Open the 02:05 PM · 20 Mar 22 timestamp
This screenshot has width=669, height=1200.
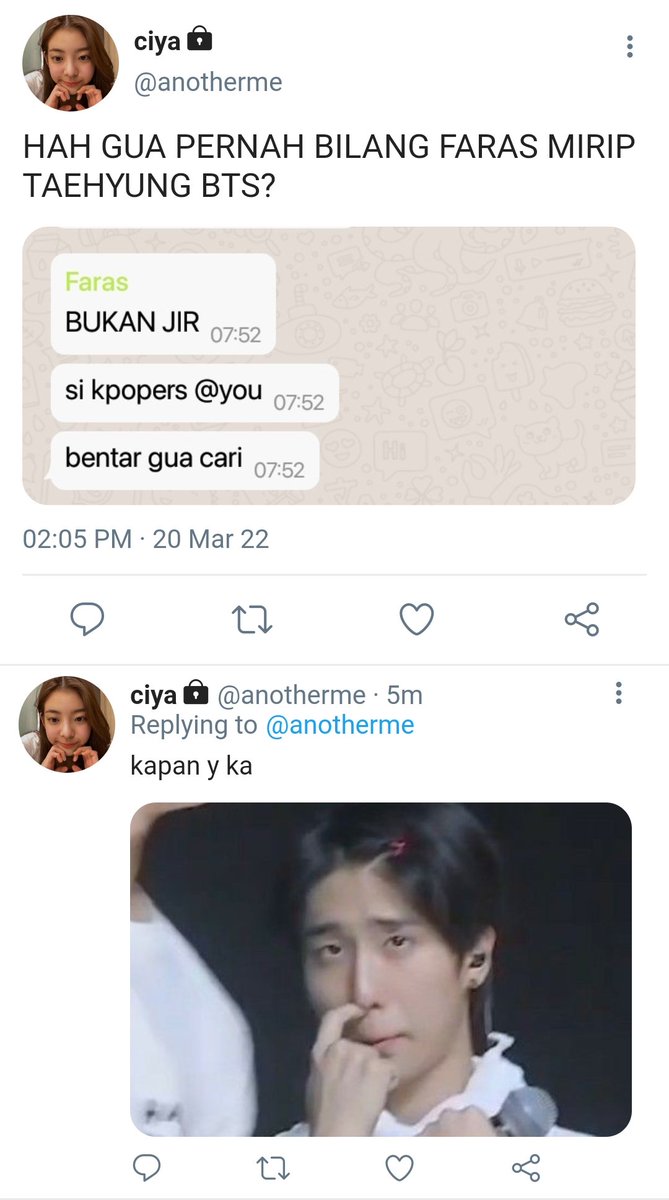pos(146,539)
